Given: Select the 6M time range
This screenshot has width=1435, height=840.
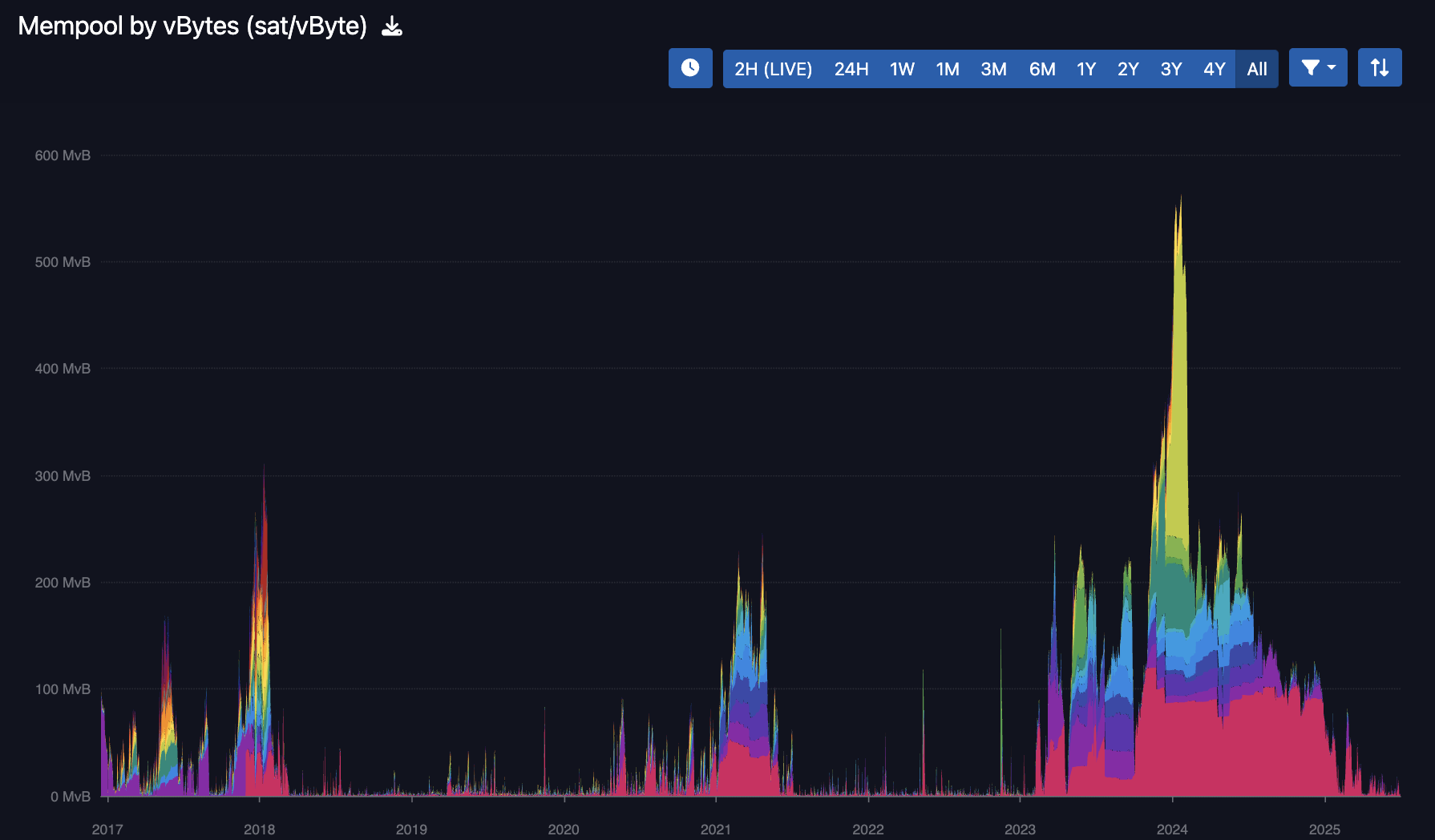Looking at the screenshot, I should pyautogui.click(x=1043, y=69).
